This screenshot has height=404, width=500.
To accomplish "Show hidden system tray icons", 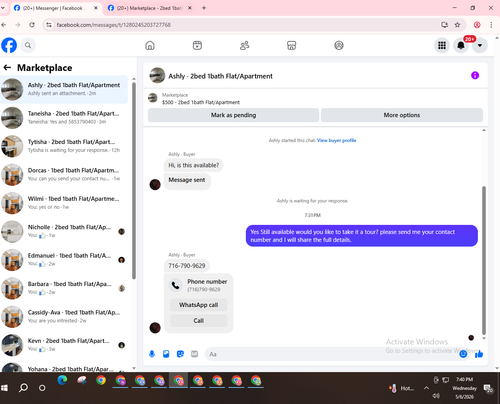I will coord(426,388).
